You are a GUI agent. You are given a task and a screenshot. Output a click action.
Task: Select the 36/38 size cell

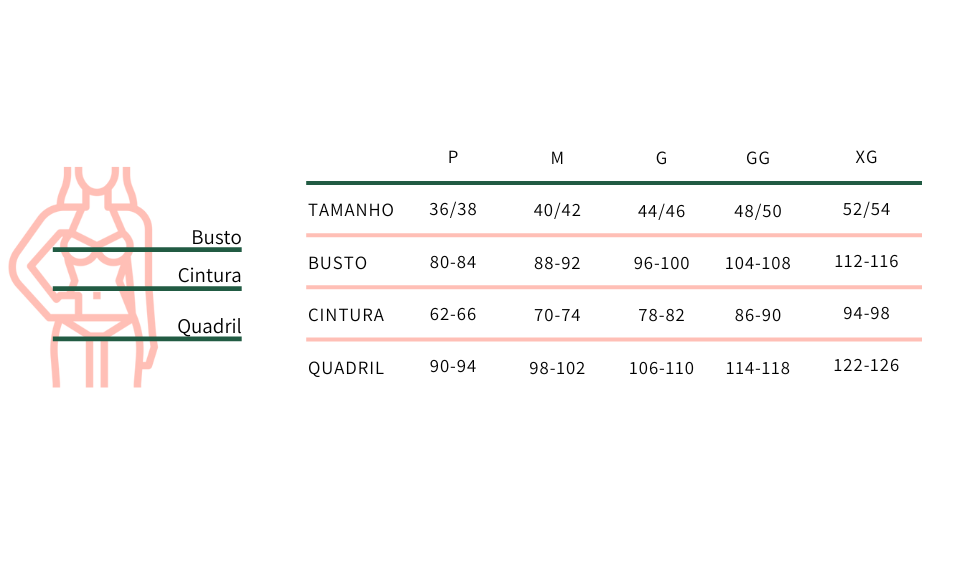[x=453, y=209]
